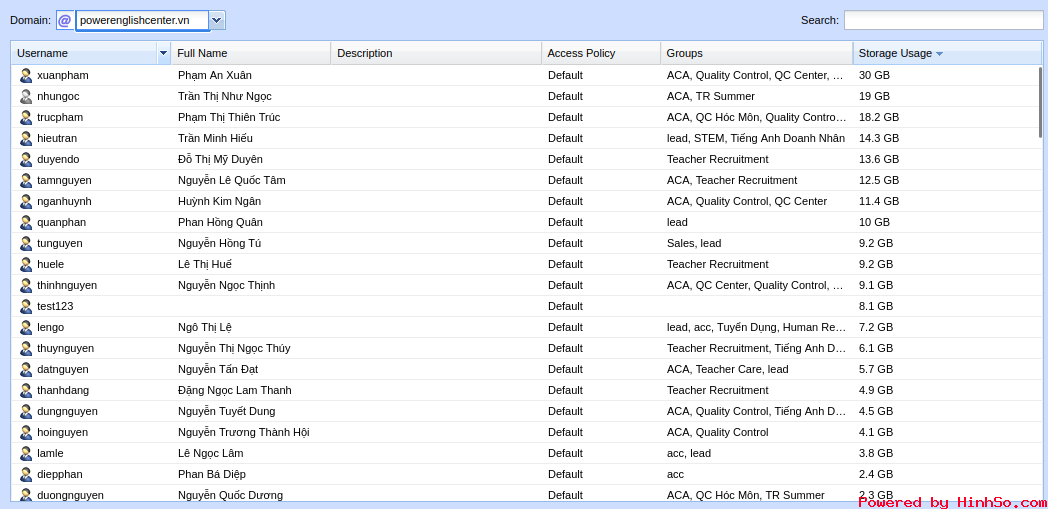Click the user icon beside trucpham
1048x509 pixels.
[x=26, y=118]
